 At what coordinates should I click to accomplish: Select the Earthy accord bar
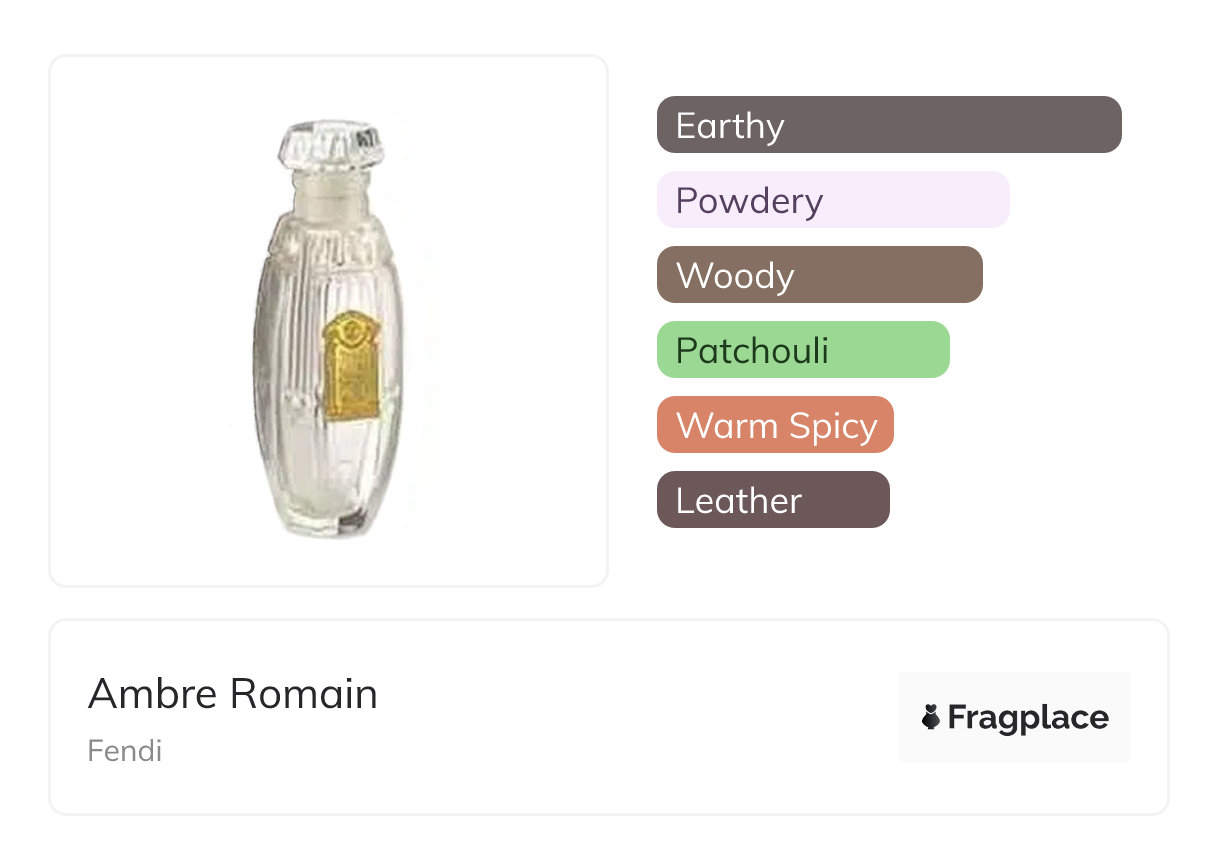coord(889,125)
